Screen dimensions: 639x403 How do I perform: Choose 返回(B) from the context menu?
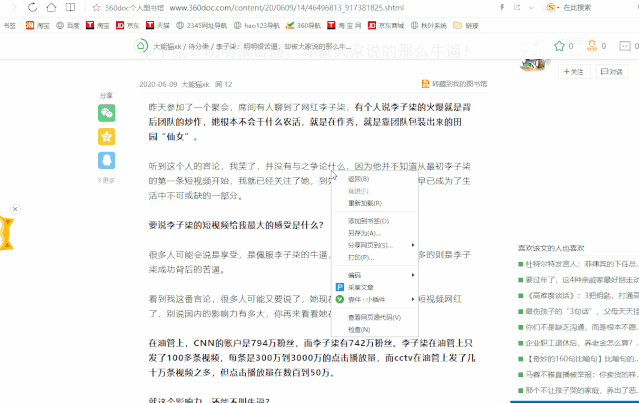click(375, 179)
